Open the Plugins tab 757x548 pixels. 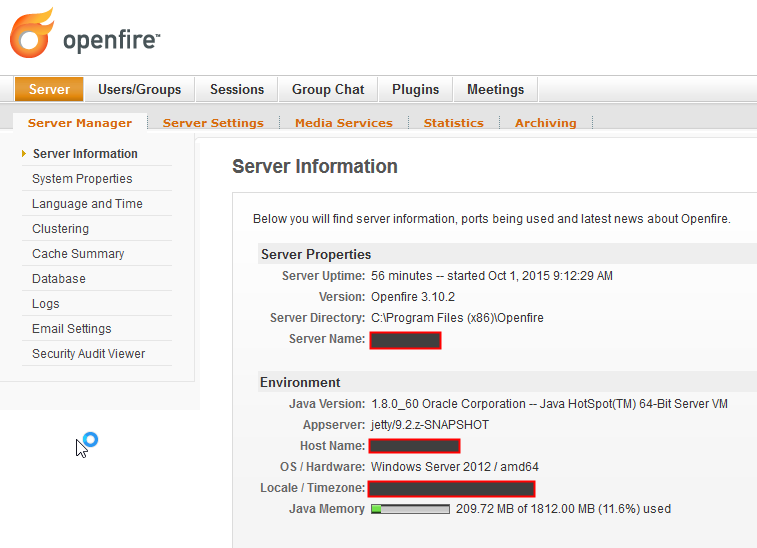pos(415,89)
